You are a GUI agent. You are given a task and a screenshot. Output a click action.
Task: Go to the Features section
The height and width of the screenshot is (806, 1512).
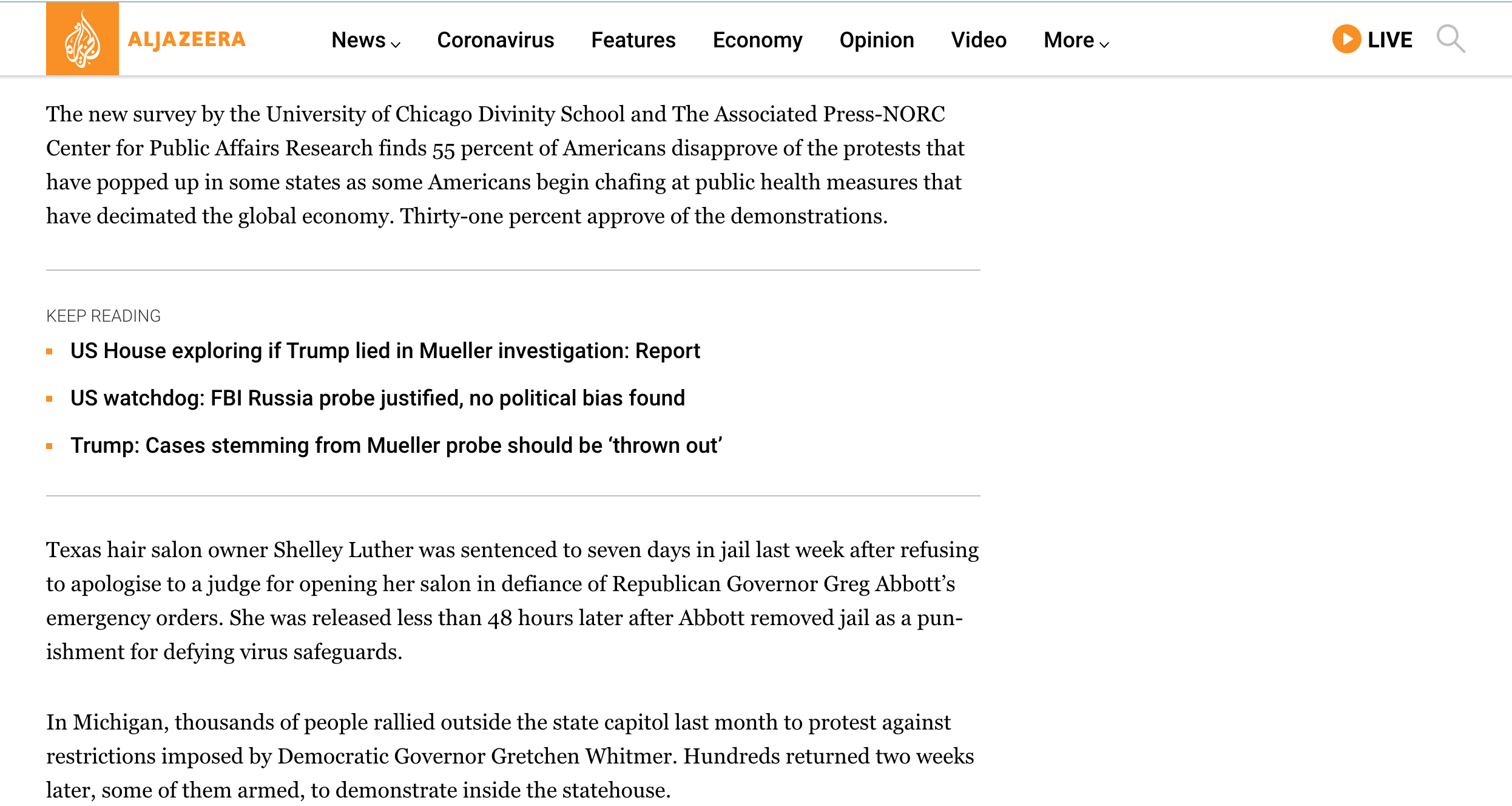(x=633, y=40)
